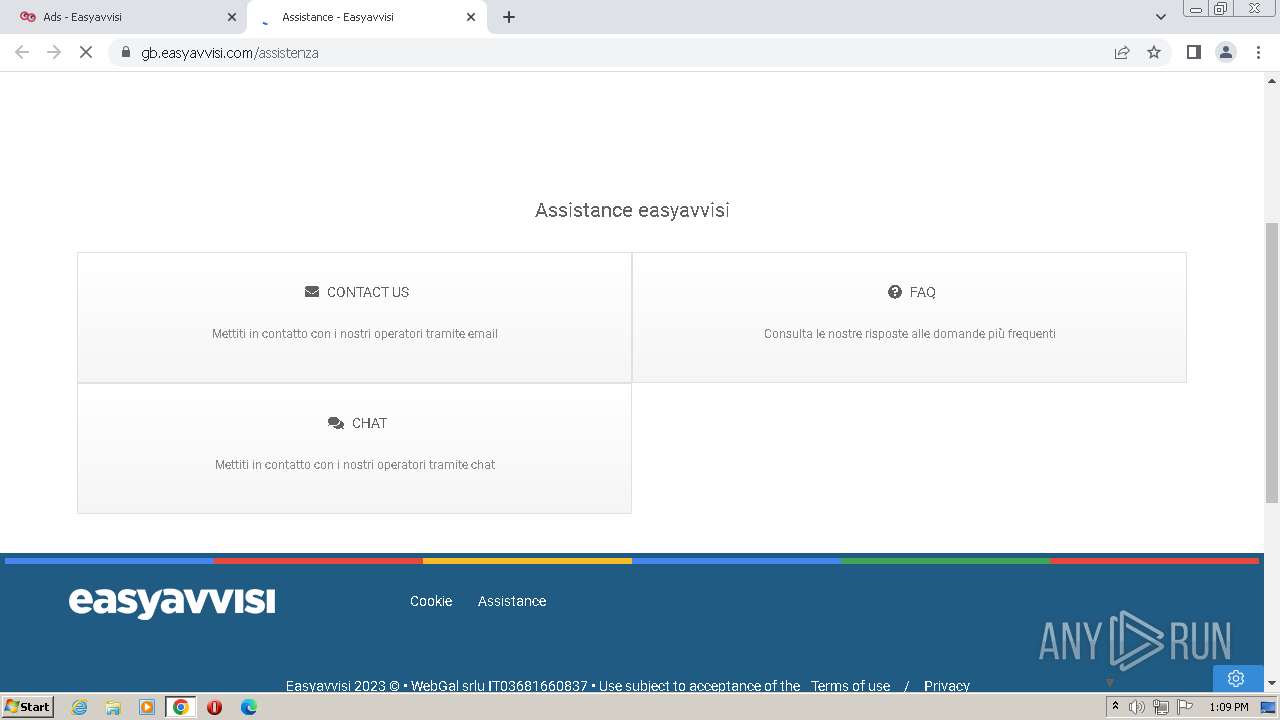
Task: Open the Privacy footer link
Action: point(947,686)
